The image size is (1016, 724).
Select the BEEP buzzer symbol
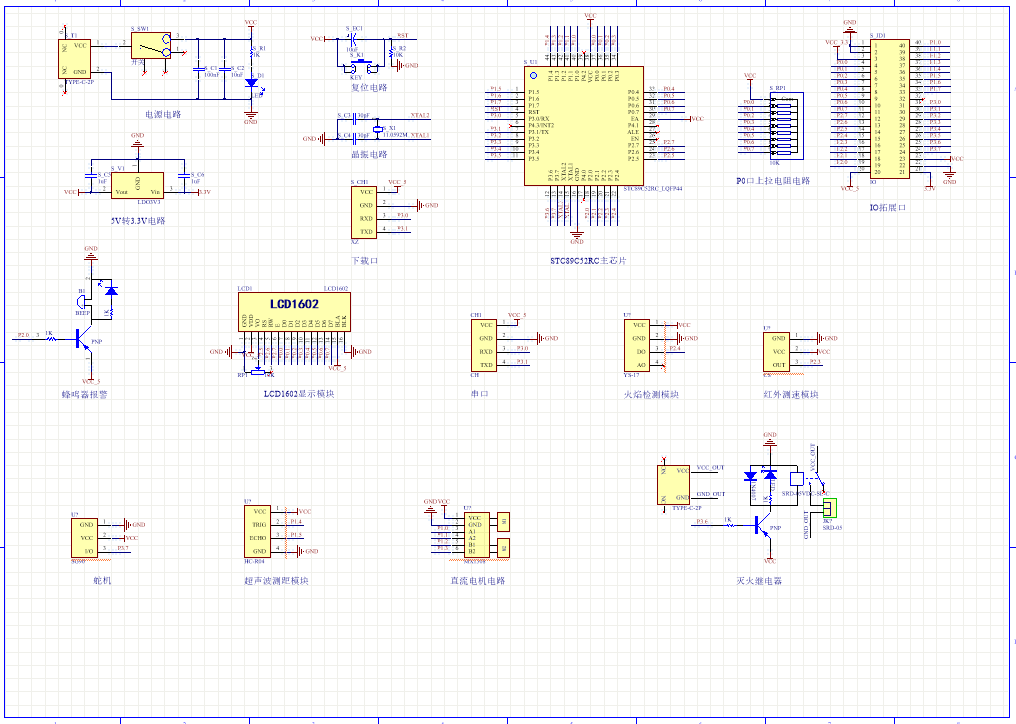click(x=81, y=303)
